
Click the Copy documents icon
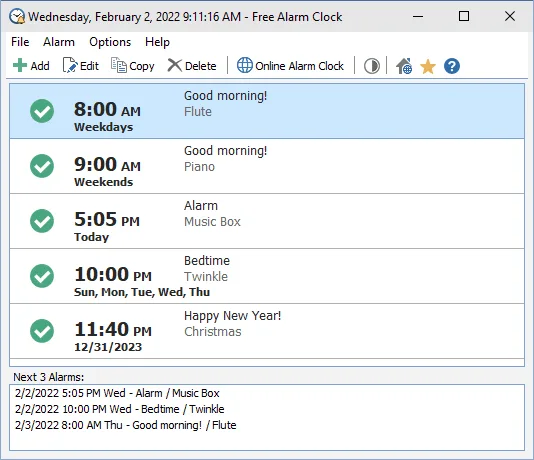(x=119, y=65)
